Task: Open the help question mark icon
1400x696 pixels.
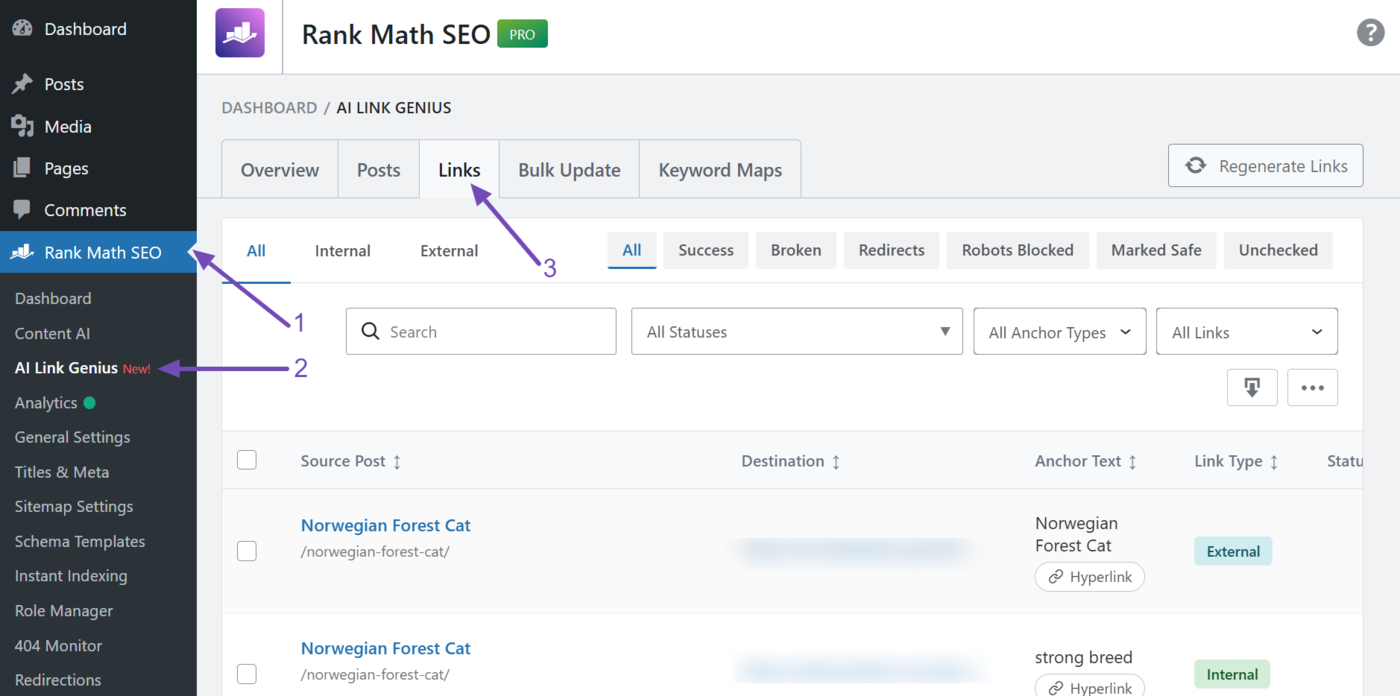Action: (x=1370, y=32)
